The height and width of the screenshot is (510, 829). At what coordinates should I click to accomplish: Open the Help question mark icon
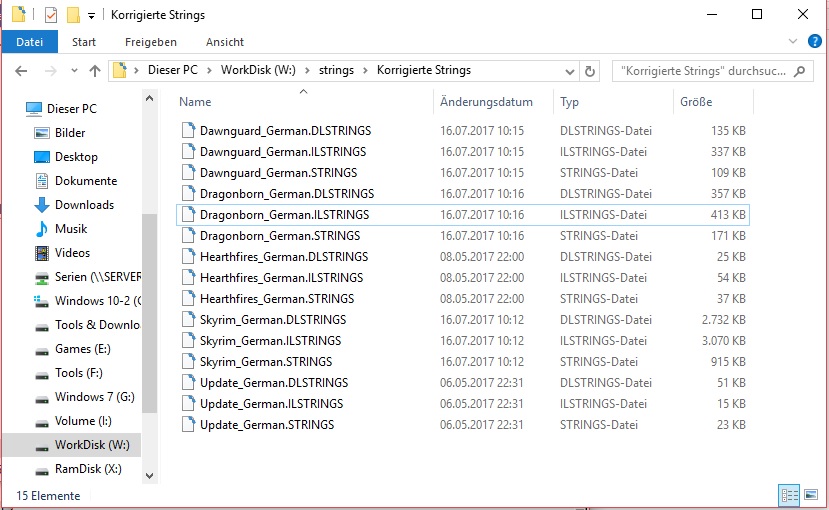coord(813,42)
